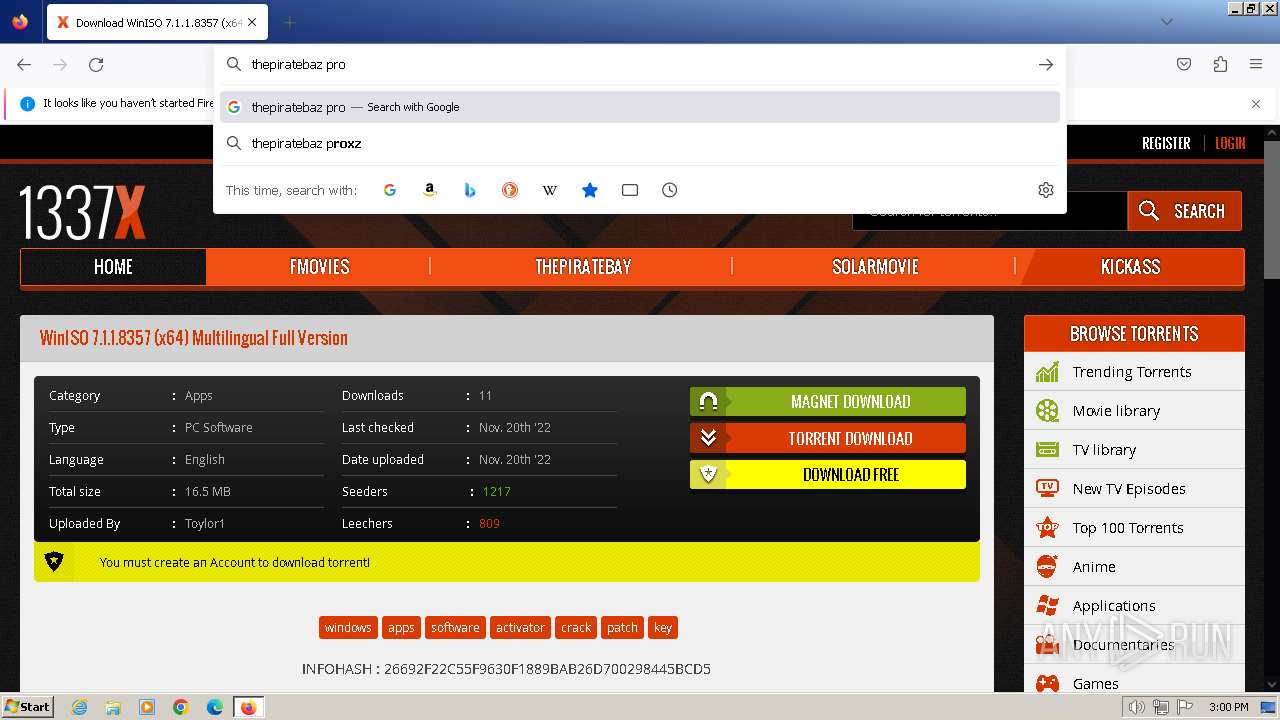
Task: Select thepiratebaz proxz suggestion
Action: tap(640, 144)
